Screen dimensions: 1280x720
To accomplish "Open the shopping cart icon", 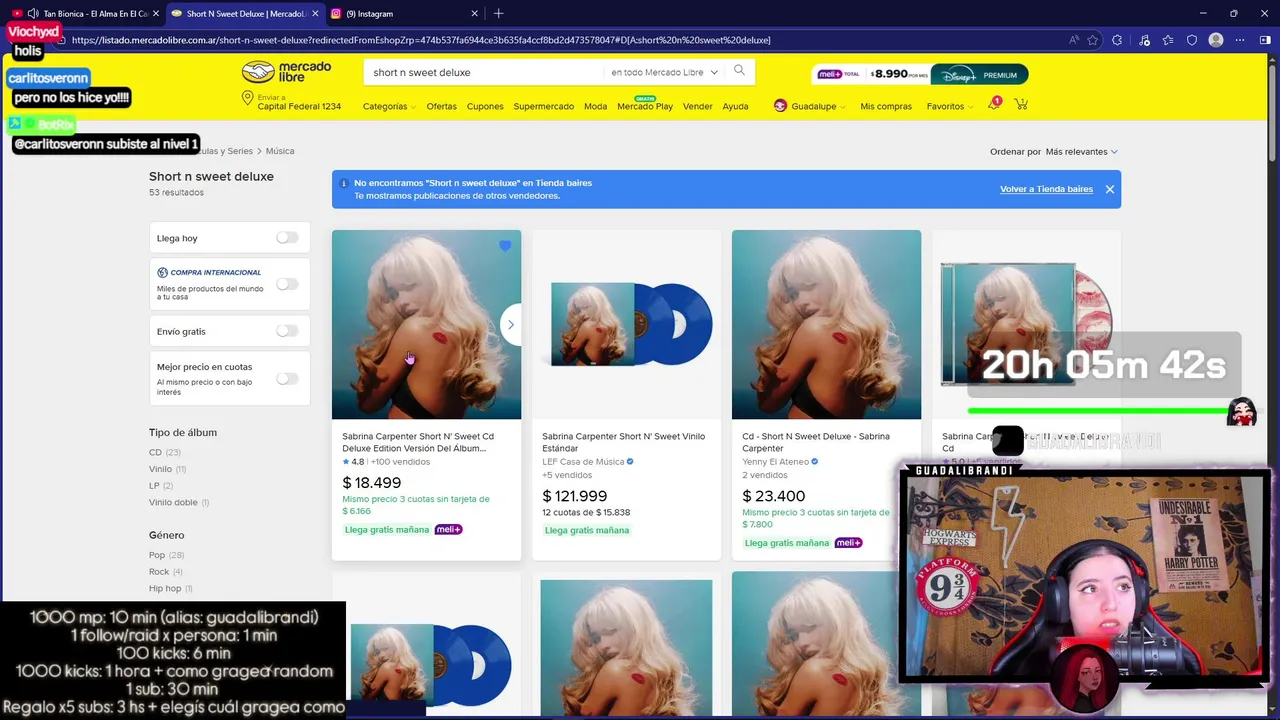I will coord(1021,104).
